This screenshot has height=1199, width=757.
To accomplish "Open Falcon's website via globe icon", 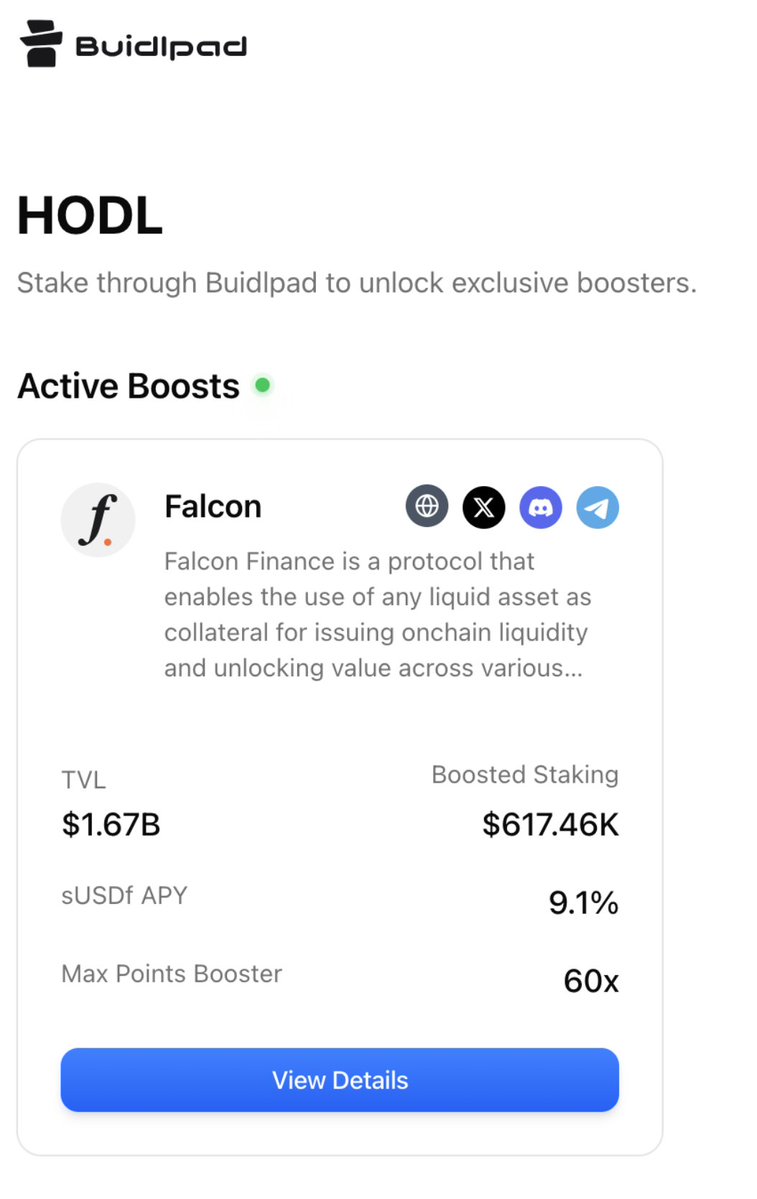I will [427, 506].
